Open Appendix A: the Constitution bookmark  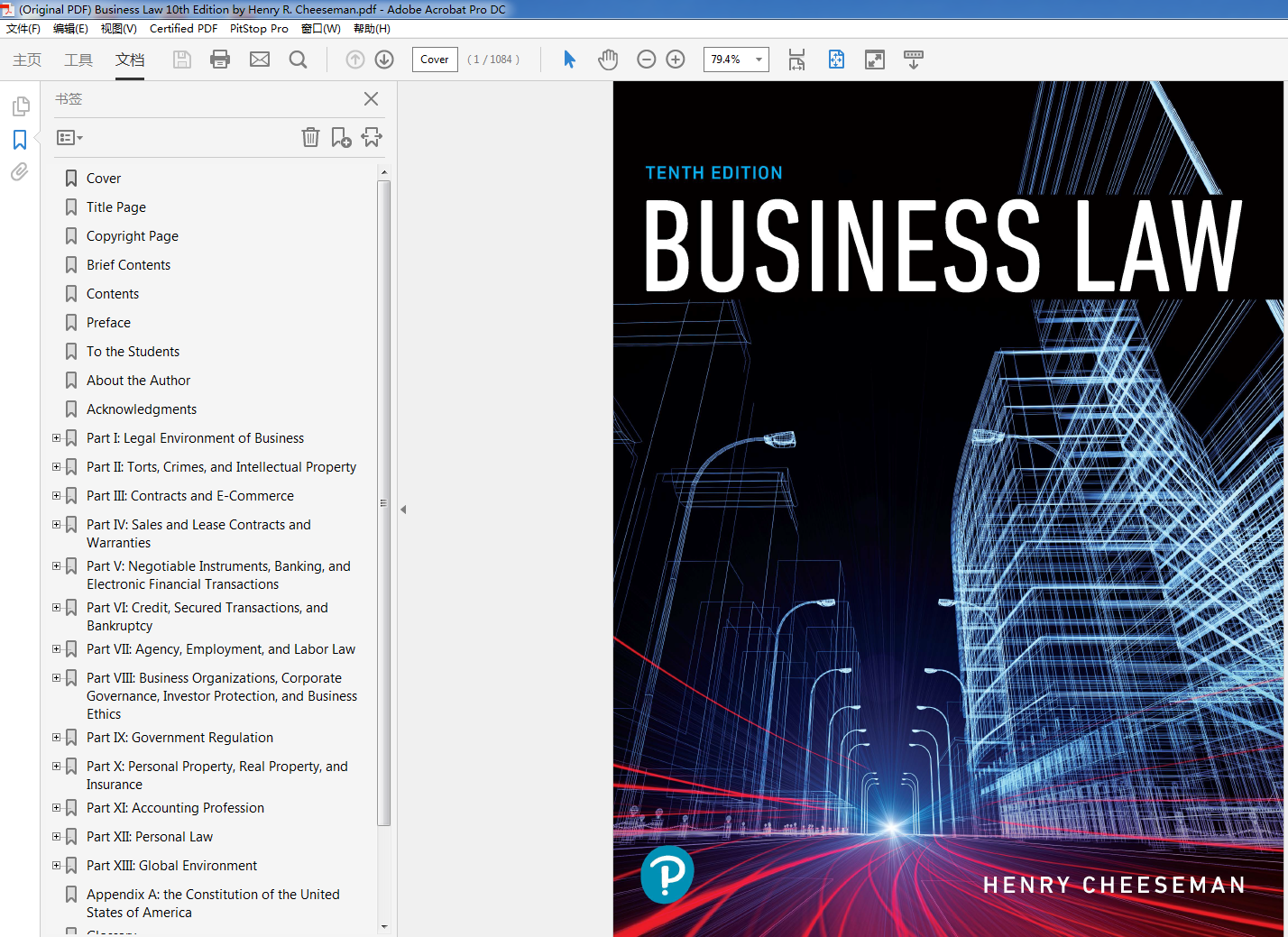tap(213, 904)
